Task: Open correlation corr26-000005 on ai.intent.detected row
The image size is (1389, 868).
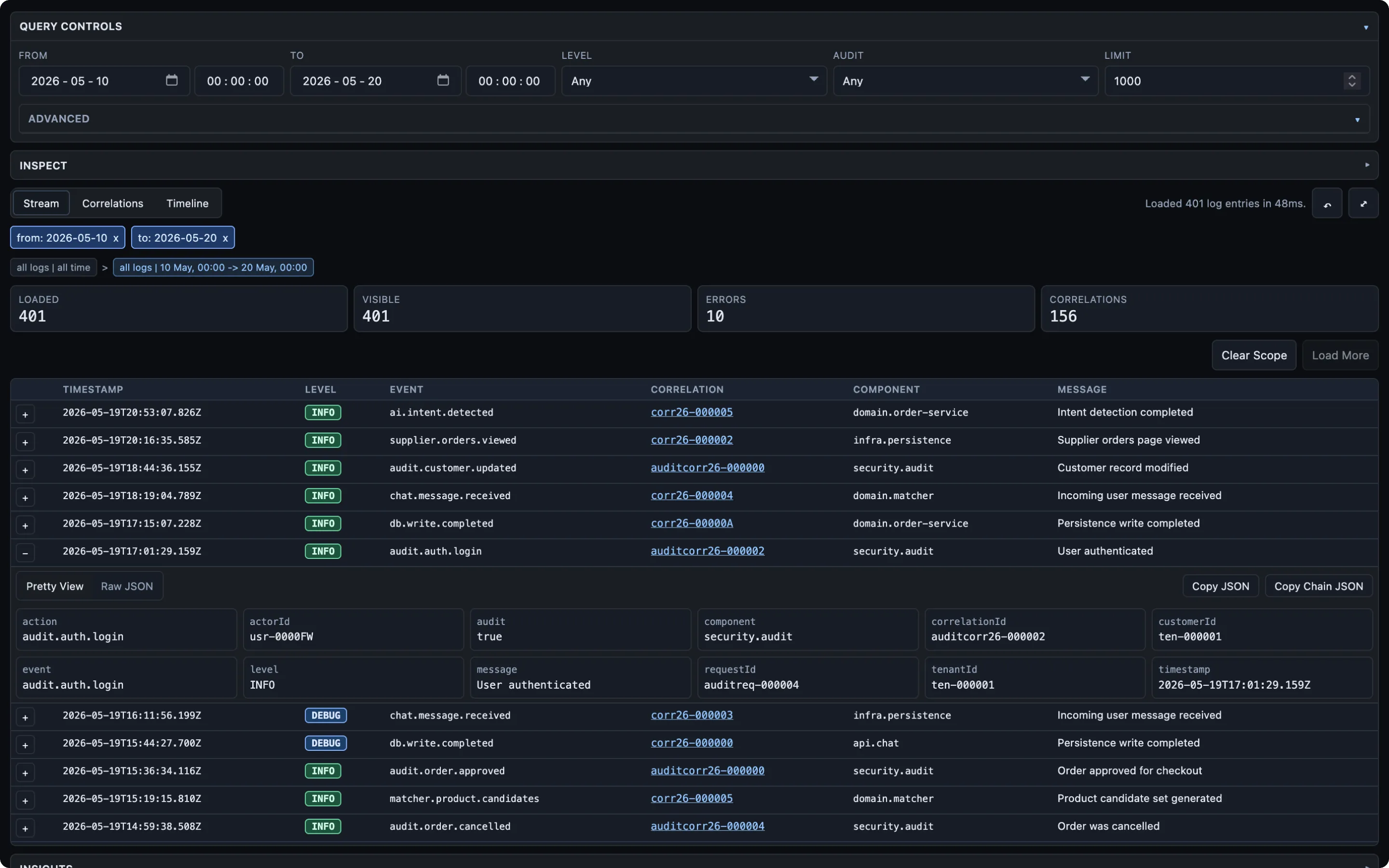Action: (x=692, y=412)
